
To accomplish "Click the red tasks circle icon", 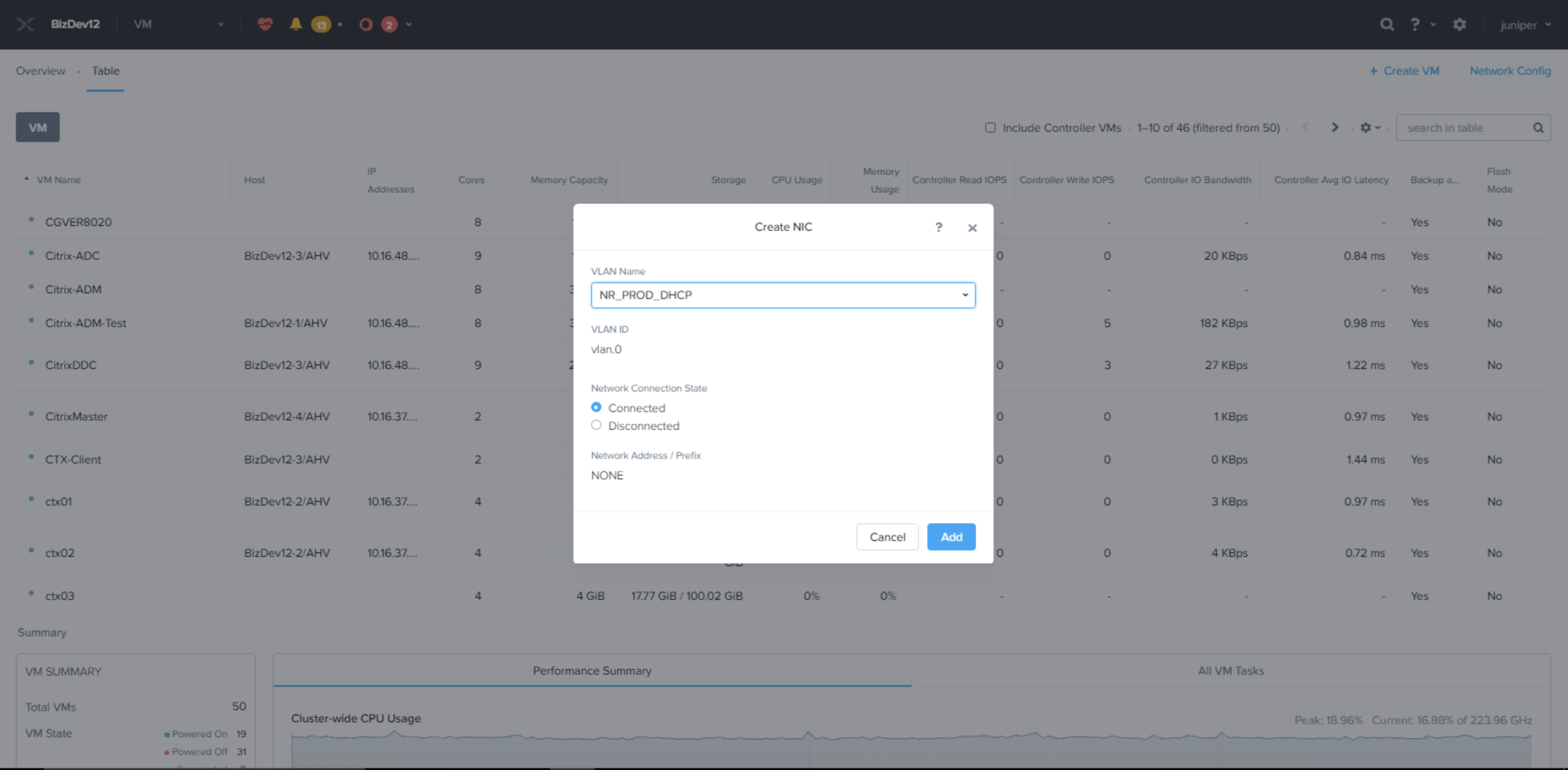I will (366, 24).
